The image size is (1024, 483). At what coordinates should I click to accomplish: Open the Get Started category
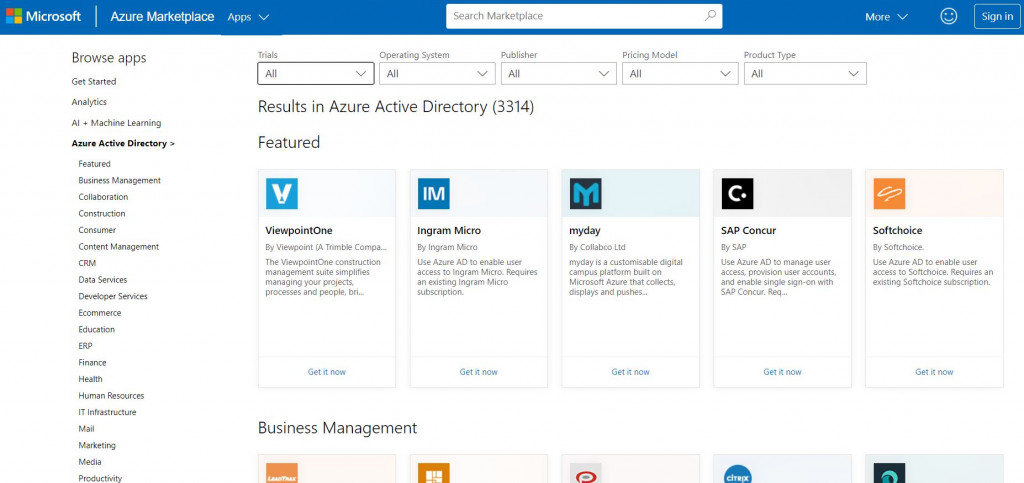point(94,82)
